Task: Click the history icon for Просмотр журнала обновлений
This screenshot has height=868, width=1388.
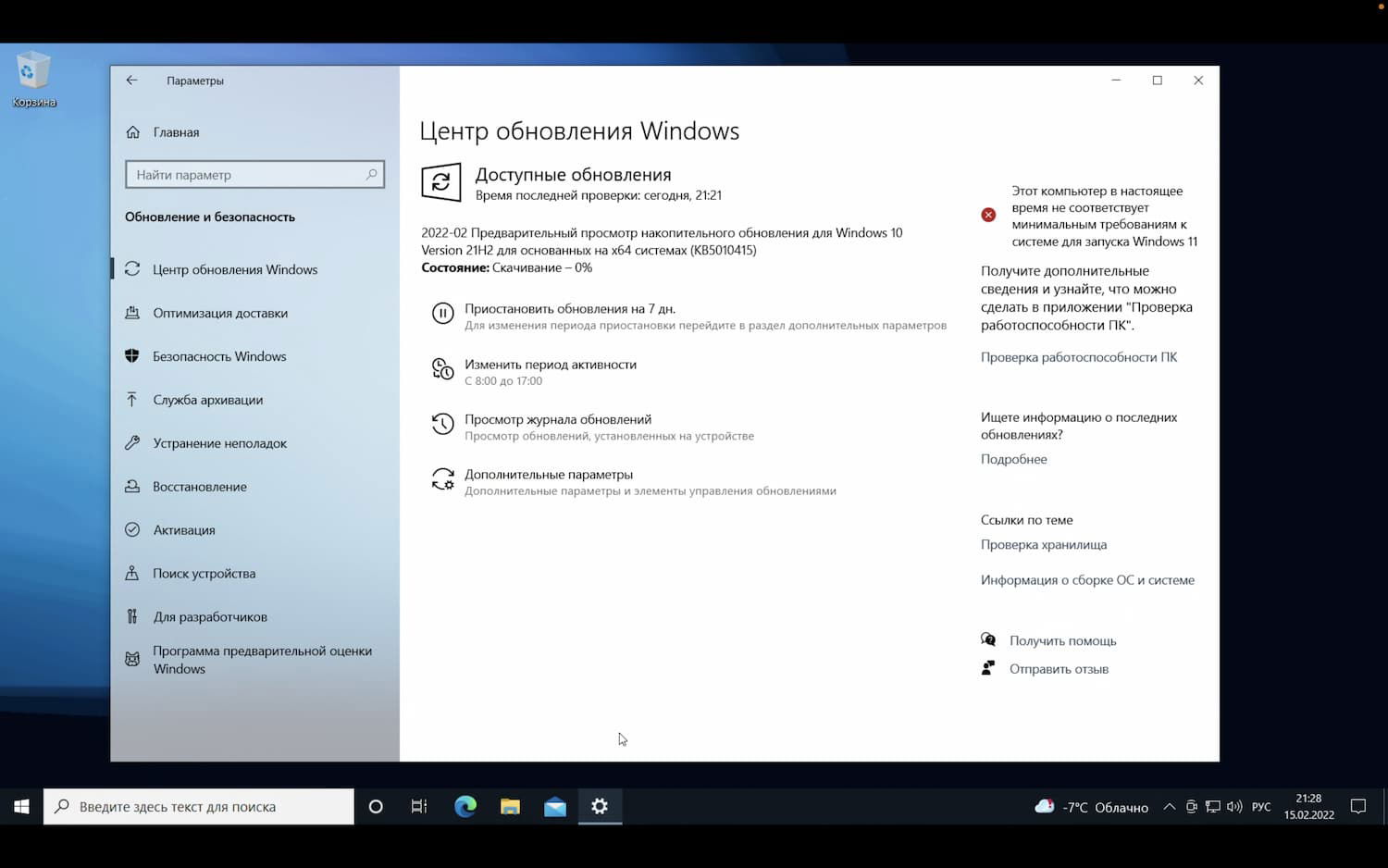Action: pyautogui.click(x=443, y=424)
